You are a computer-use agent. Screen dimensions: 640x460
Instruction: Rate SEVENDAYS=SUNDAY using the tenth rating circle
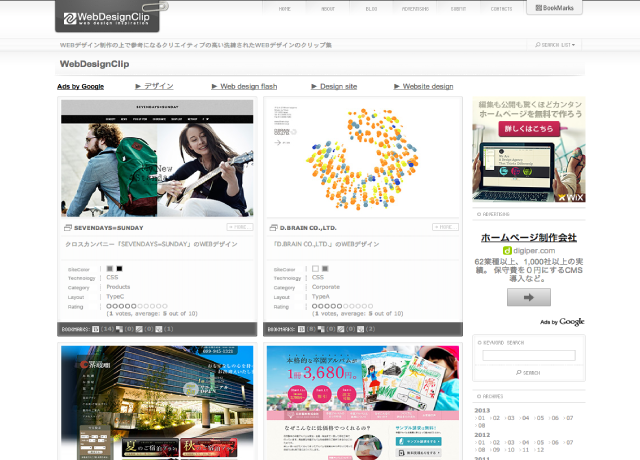click(x=165, y=306)
